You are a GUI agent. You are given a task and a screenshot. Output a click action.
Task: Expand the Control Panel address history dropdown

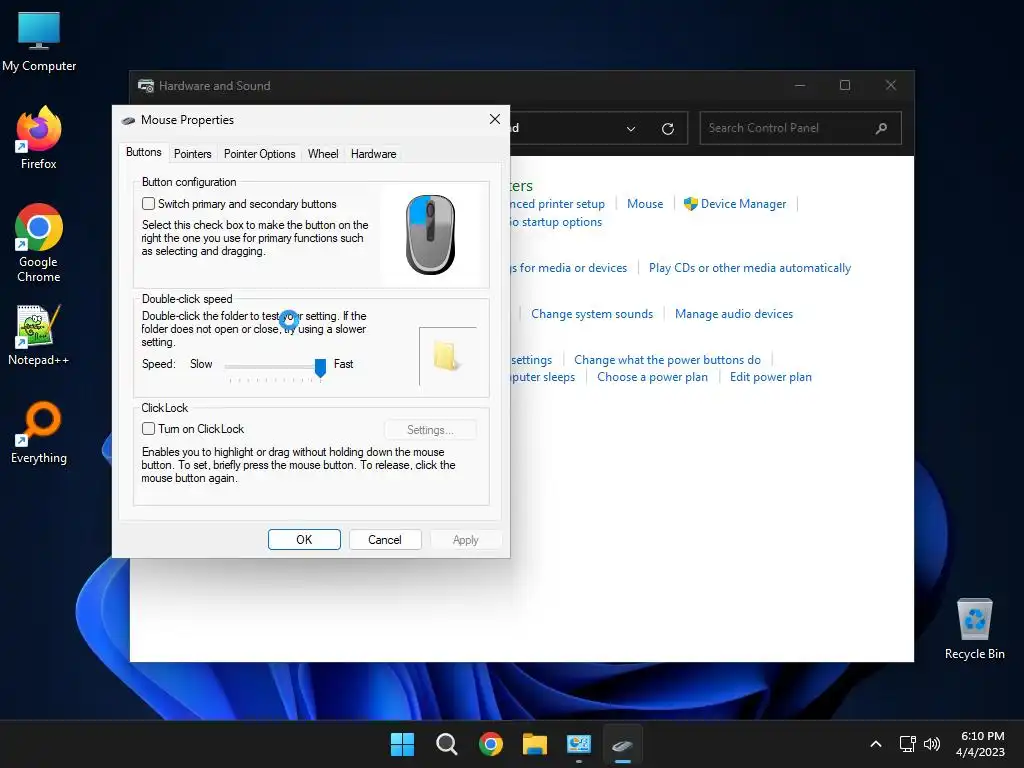click(631, 129)
